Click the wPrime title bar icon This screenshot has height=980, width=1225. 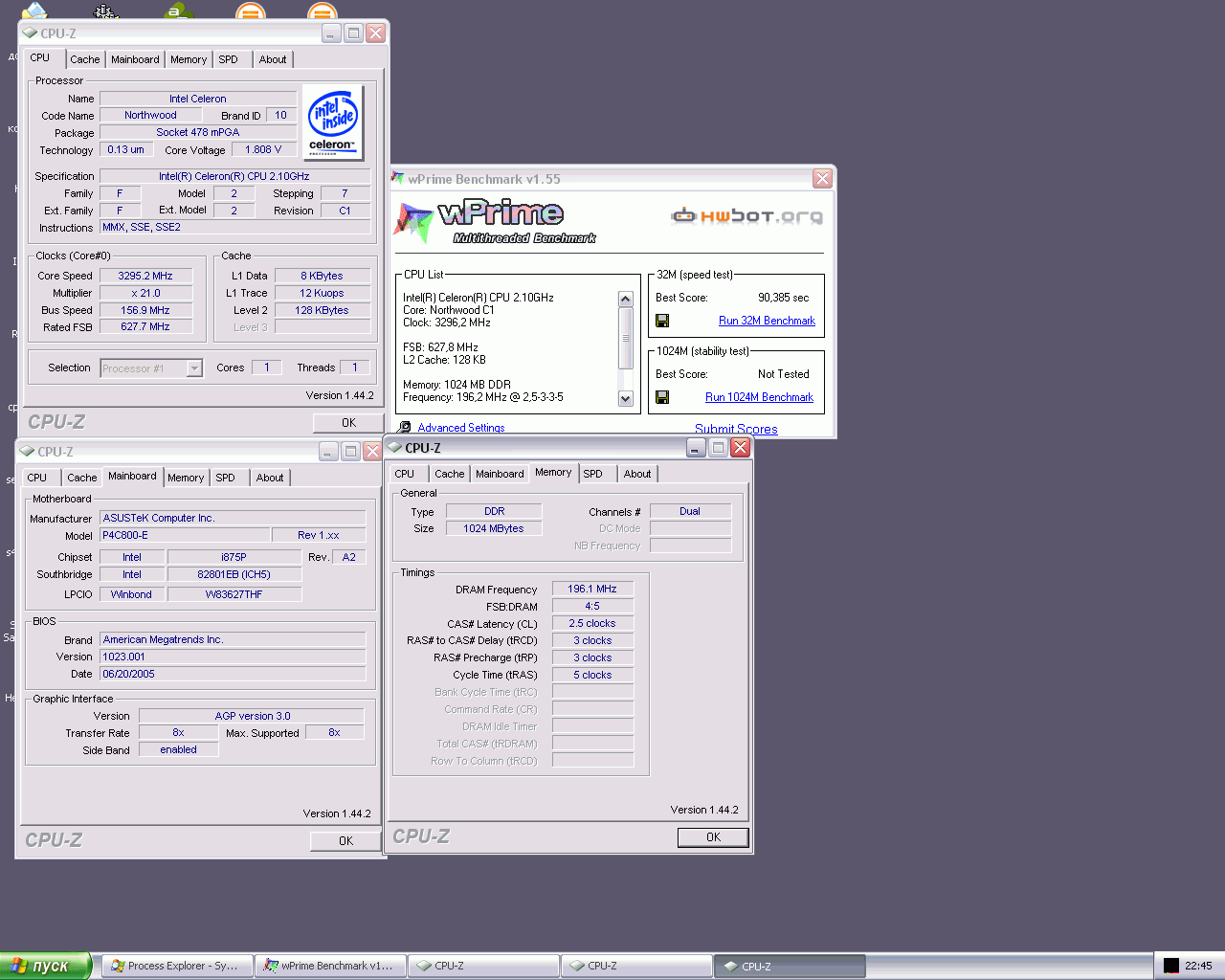[398, 178]
